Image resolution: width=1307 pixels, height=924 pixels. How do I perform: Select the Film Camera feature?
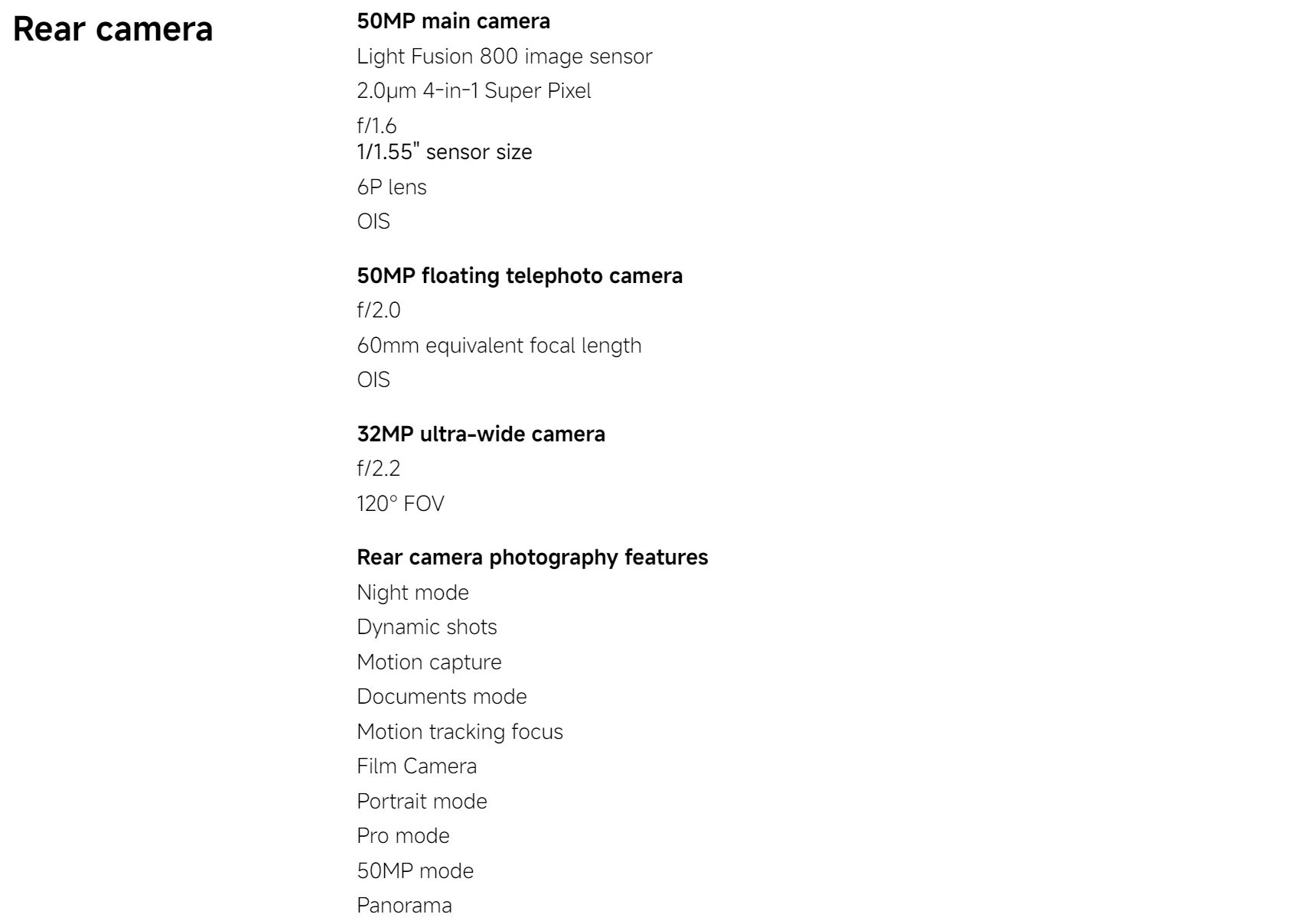[x=416, y=766]
